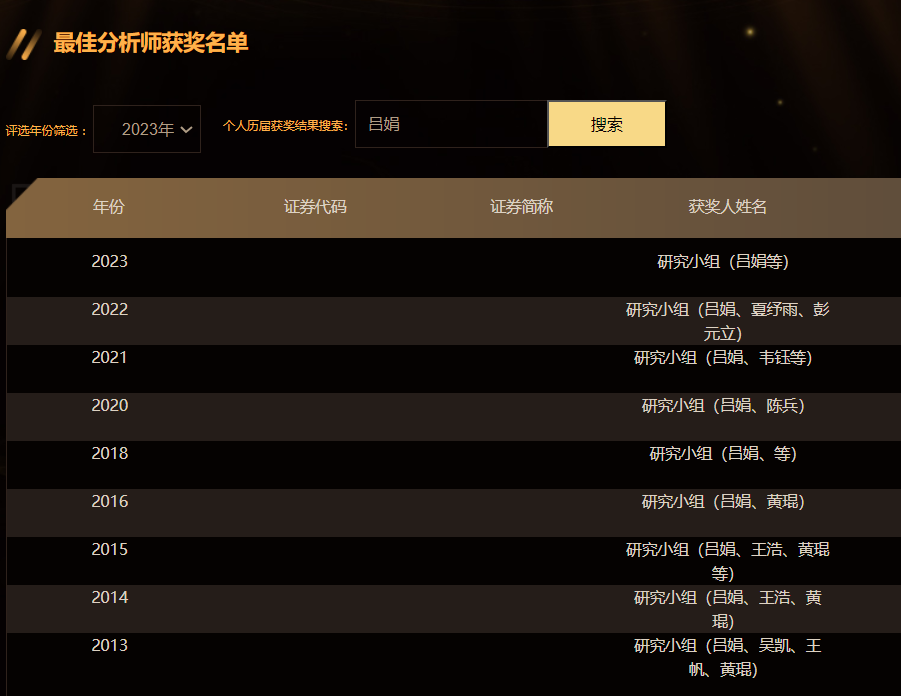Select the 2021 year cell
This screenshot has height=696, width=901.
pyautogui.click(x=109, y=357)
